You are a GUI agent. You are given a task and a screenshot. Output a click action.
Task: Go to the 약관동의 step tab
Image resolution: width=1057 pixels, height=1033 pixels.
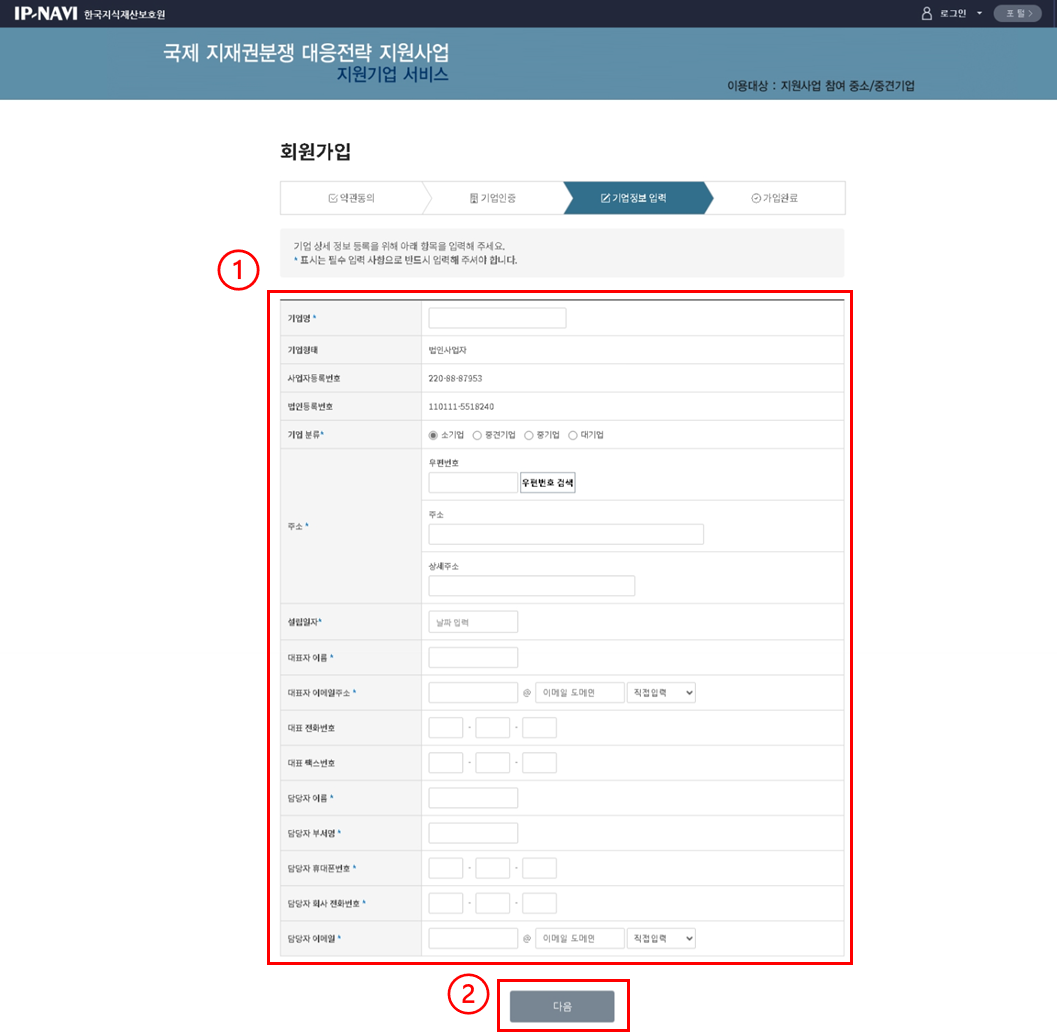pyautogui.click(x=351, y=198)
